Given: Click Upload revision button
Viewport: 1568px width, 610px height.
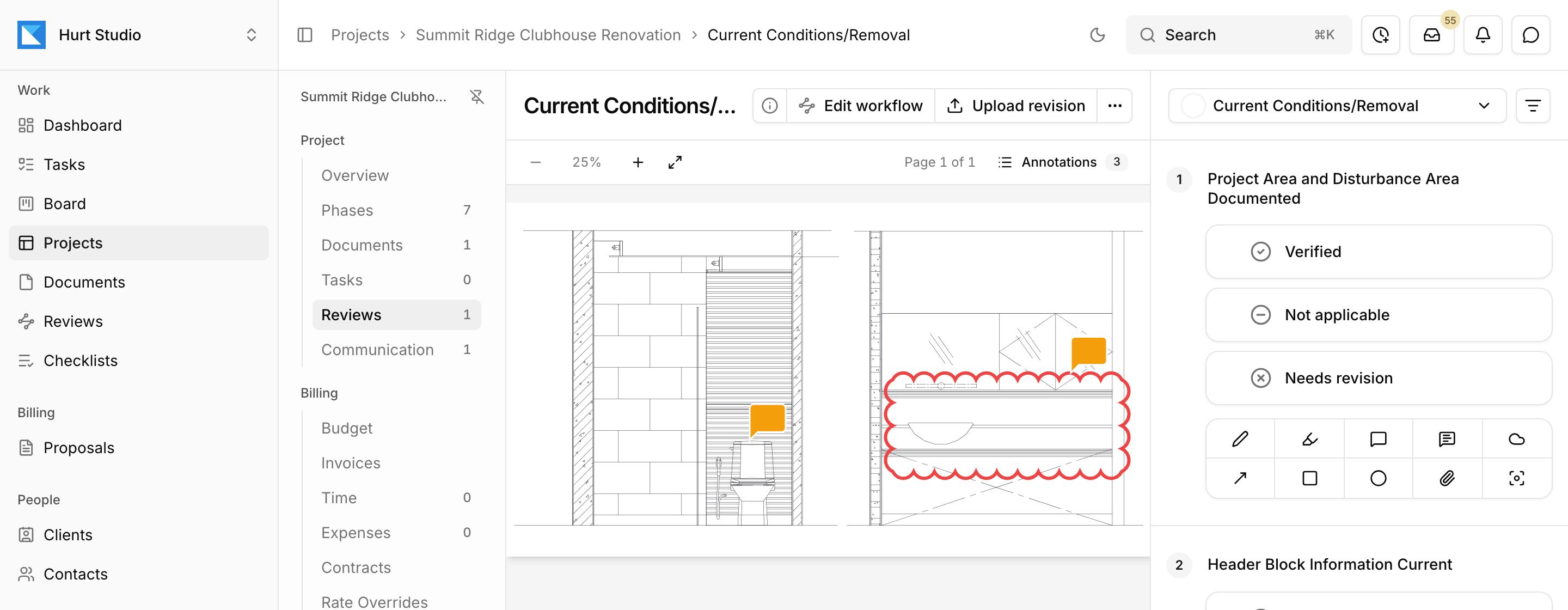Looking at the screenshot, I should [x=1016, y=106].
